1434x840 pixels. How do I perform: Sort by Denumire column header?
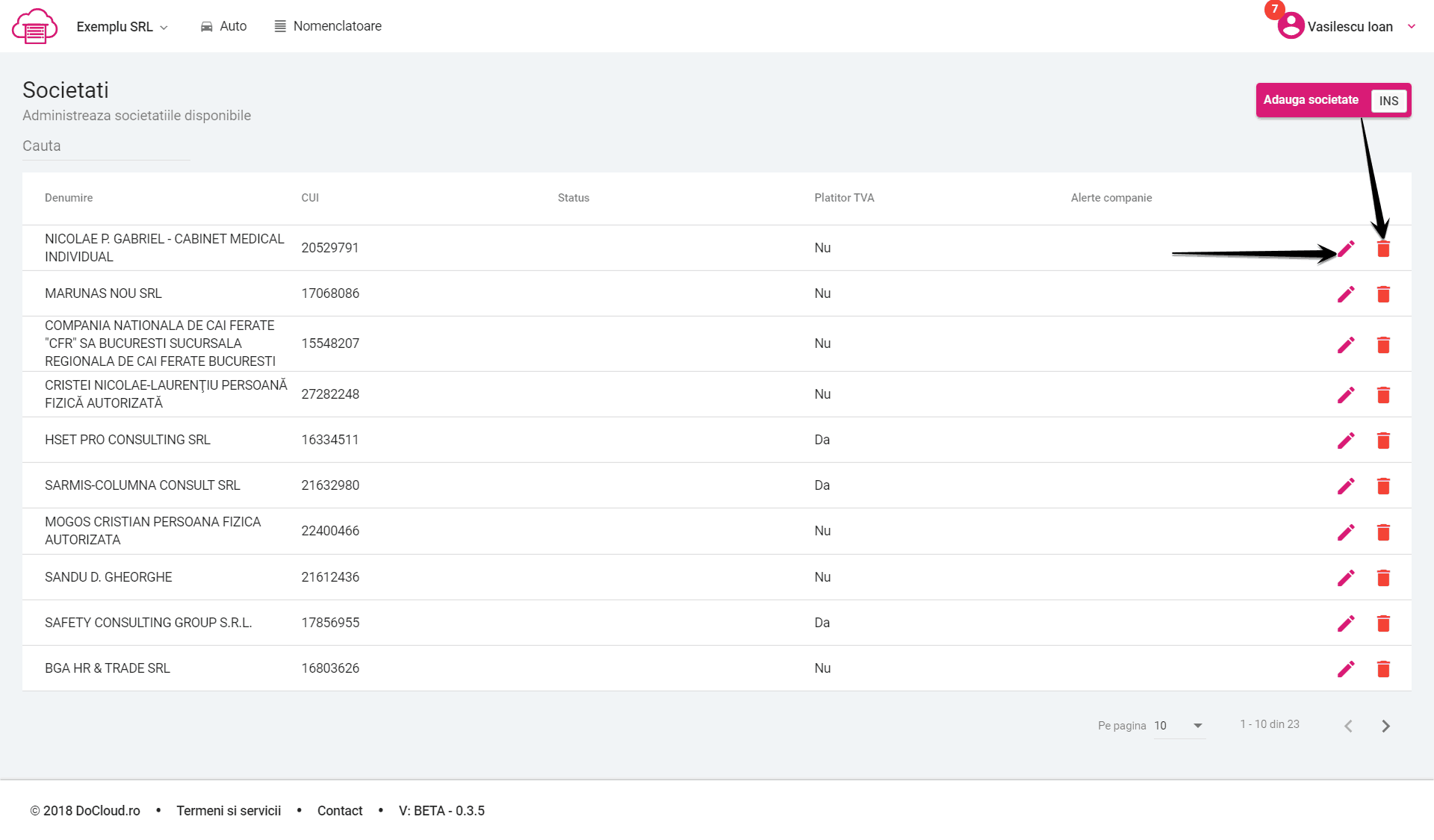[69, 198]
